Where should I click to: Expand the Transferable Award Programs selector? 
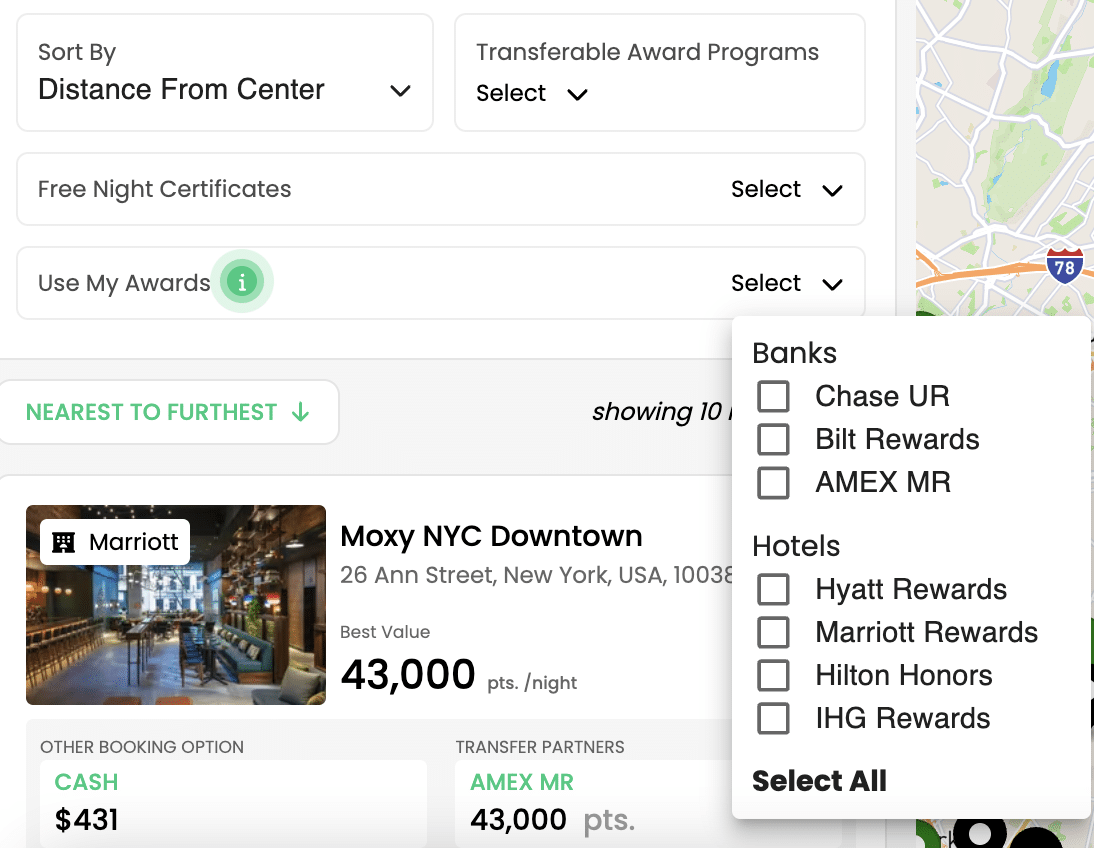click(x=533, y=94)
